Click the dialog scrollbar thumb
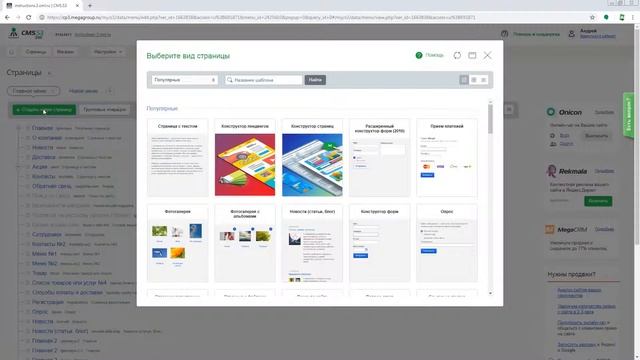This screenshot has width=640, height=360. pos(490,119)
